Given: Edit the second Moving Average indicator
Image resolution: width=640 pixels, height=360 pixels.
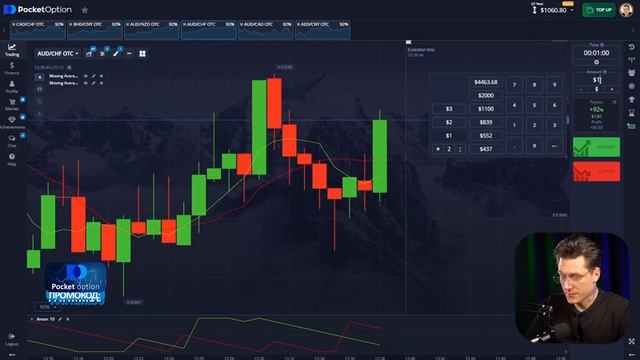Looking at the screenshot, I should [93, 83].
